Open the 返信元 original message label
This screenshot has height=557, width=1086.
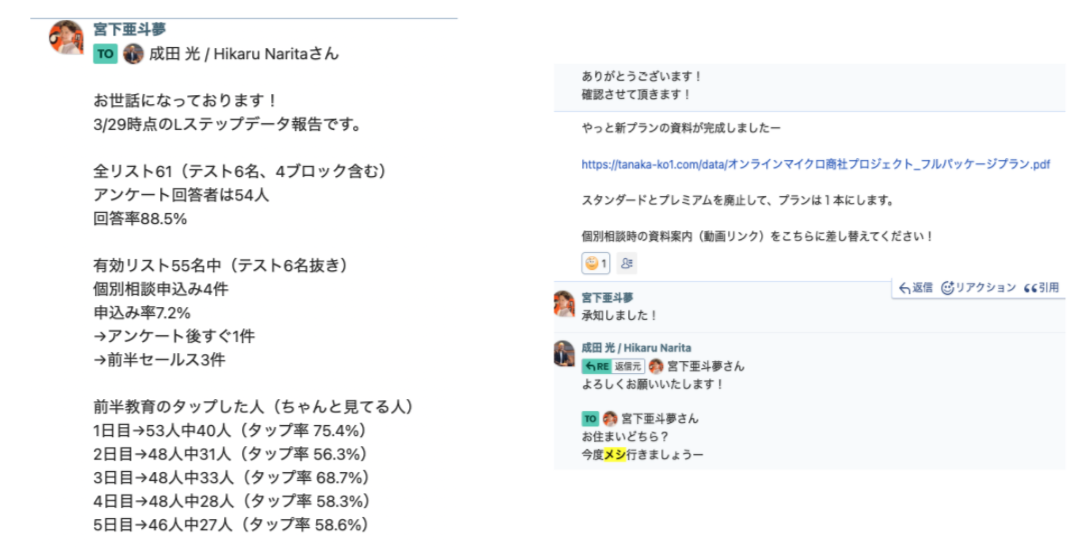point(627,366)
